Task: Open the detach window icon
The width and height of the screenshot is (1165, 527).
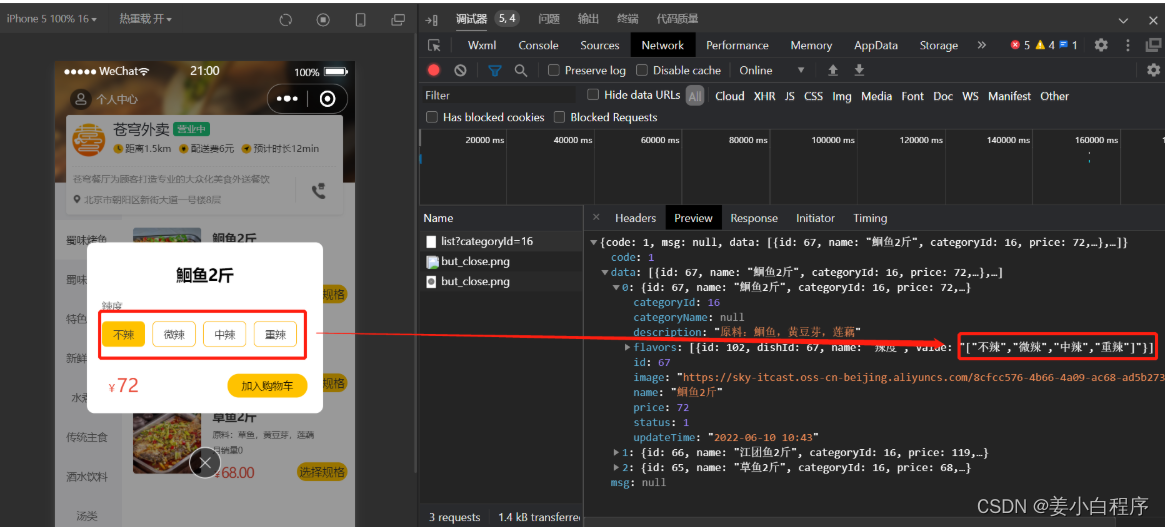Action: [x=398, y=20]
